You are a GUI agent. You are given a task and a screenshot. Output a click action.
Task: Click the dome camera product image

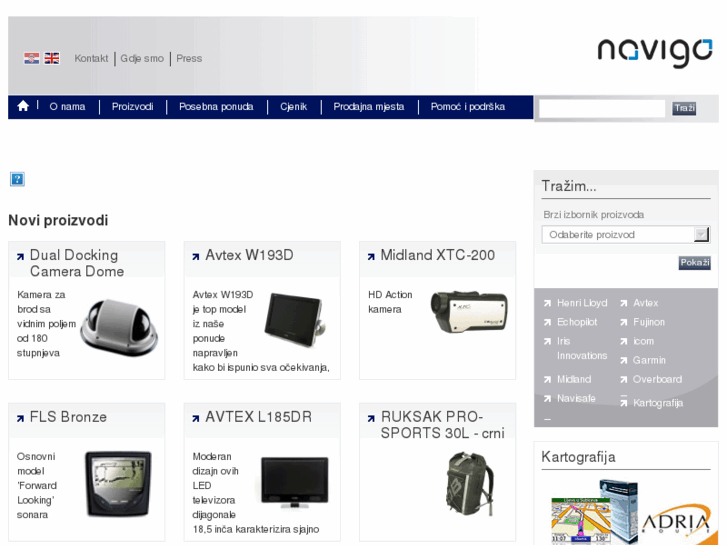119,328
